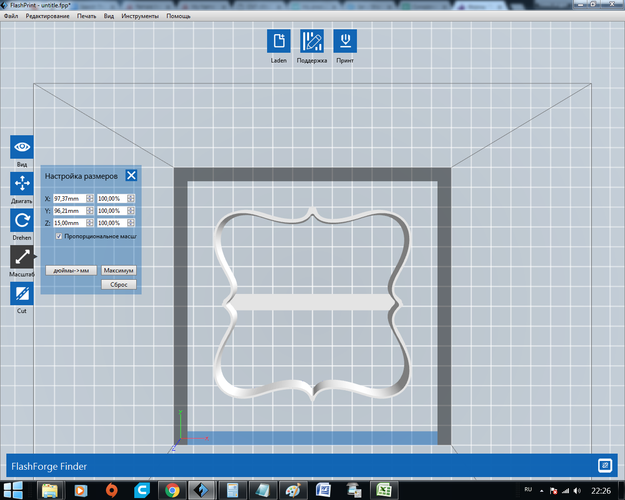Click the Максимум button

pyautogui.click(x=118, y=270)
